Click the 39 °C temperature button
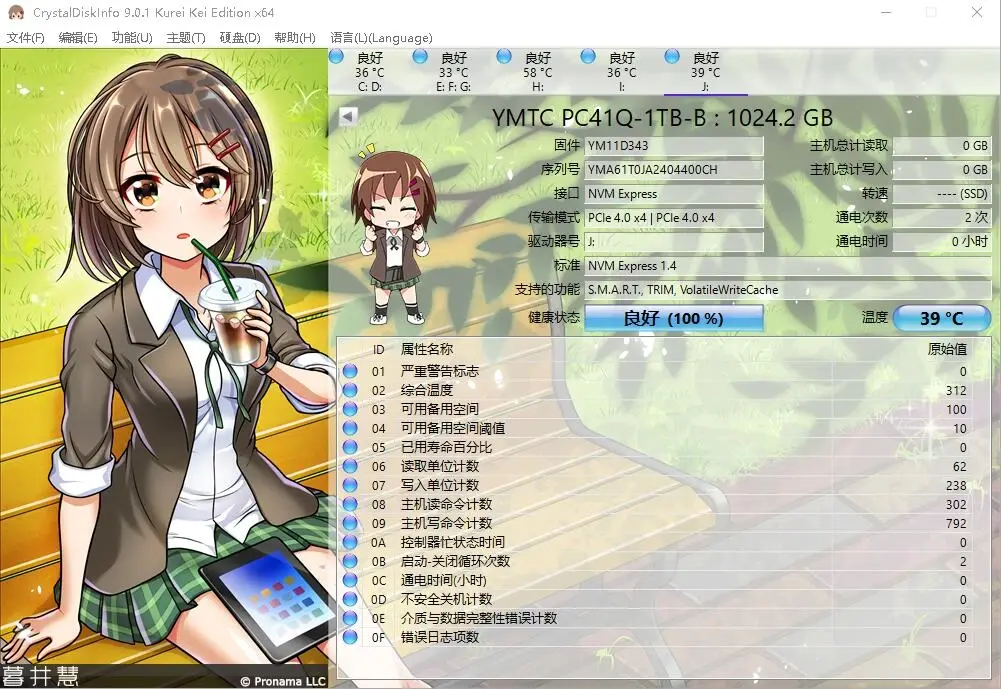The width and height of the screenshot is (1001, 689). pos(941,318)
